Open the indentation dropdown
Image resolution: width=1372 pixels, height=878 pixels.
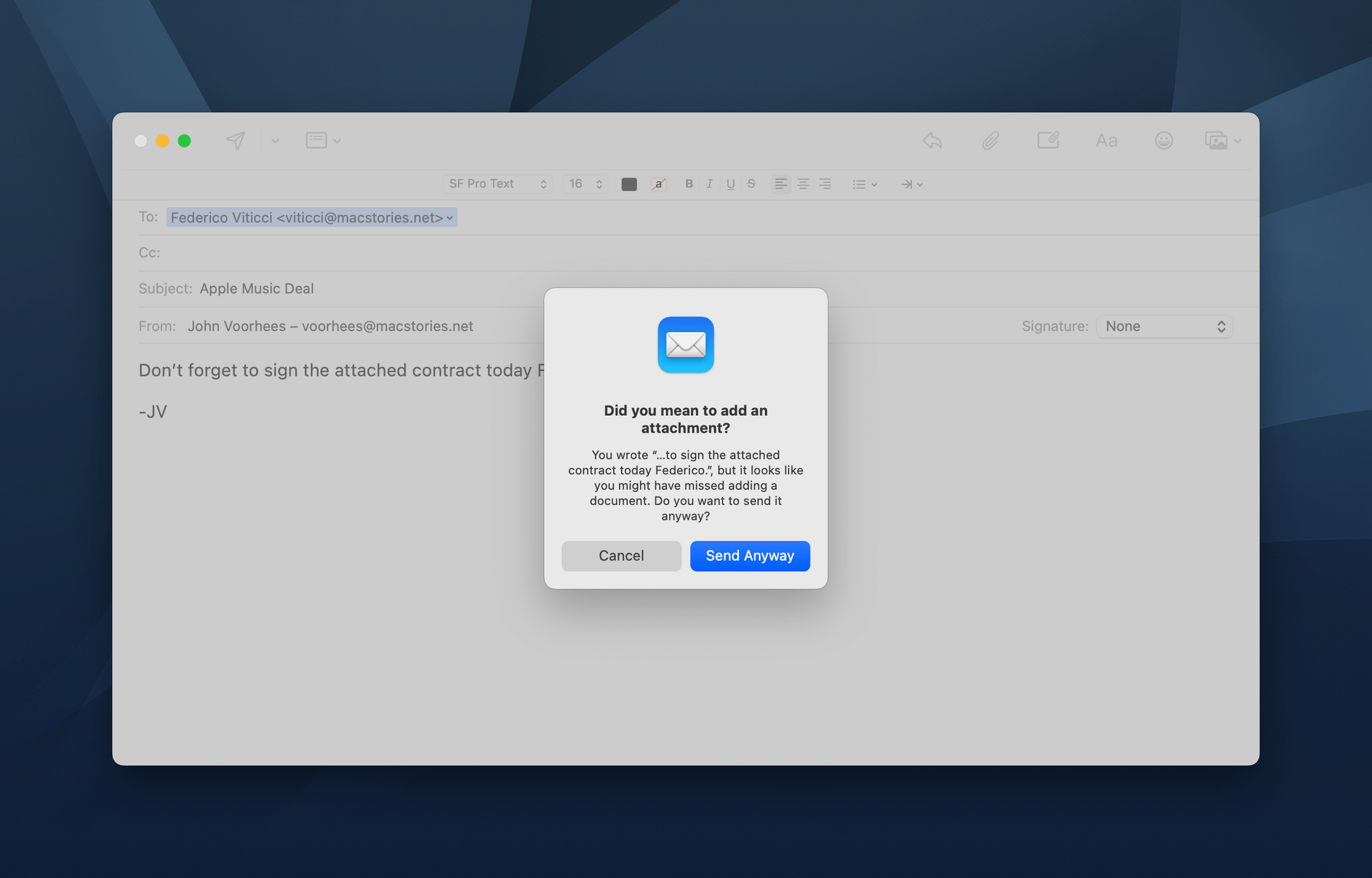[912, 184]
